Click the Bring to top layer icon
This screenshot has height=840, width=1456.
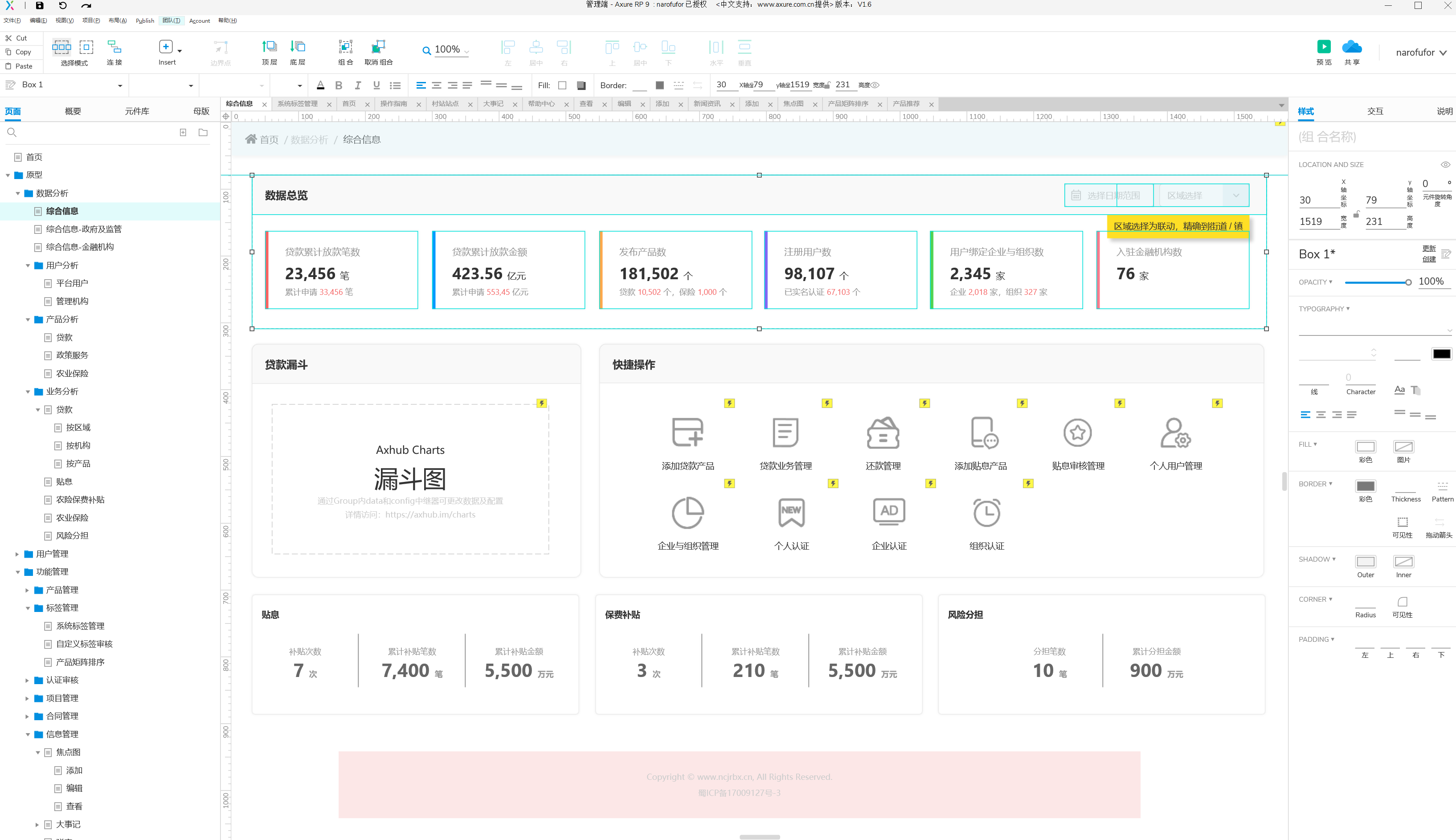click(269, 47)
